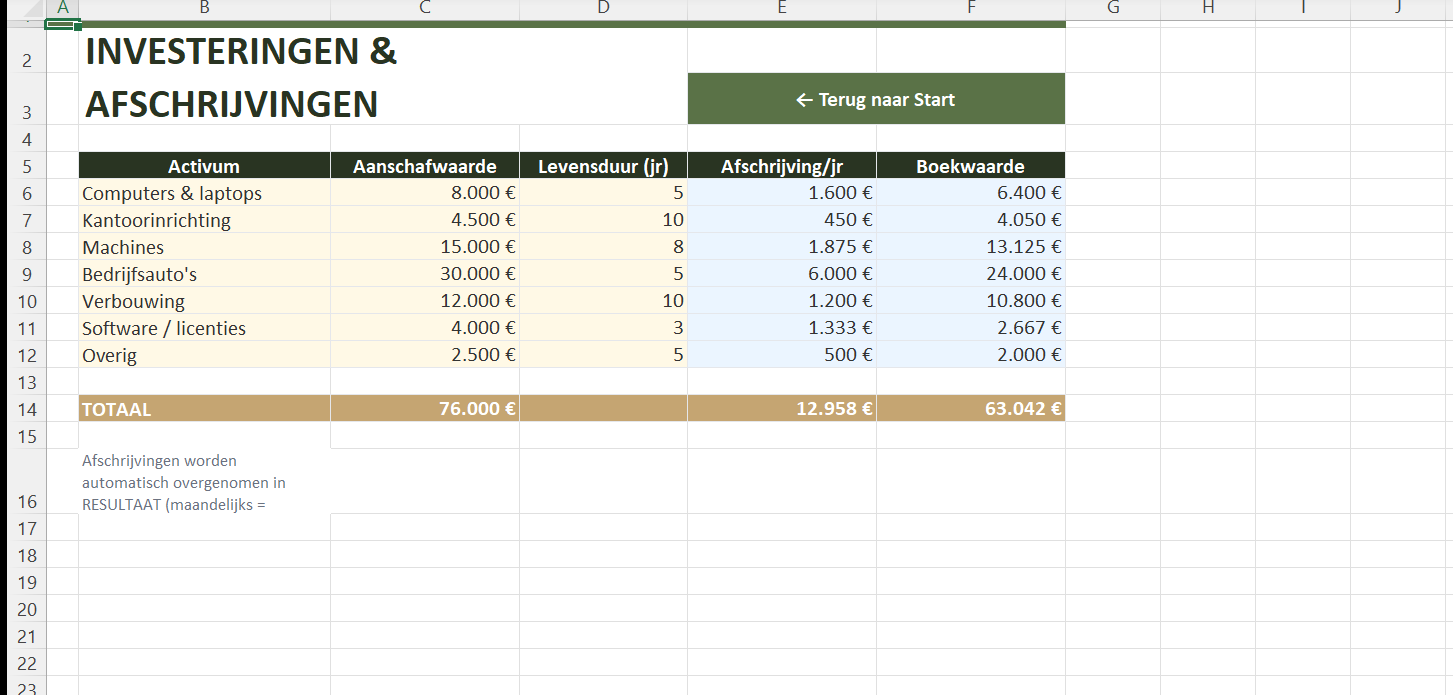Click total Boekwaarde 63.042 € cell
1453x695 pixels.
[970, 409]
